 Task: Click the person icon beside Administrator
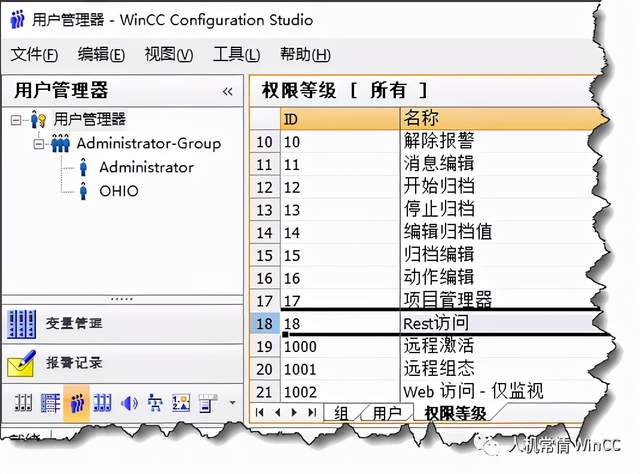[83, 167]
